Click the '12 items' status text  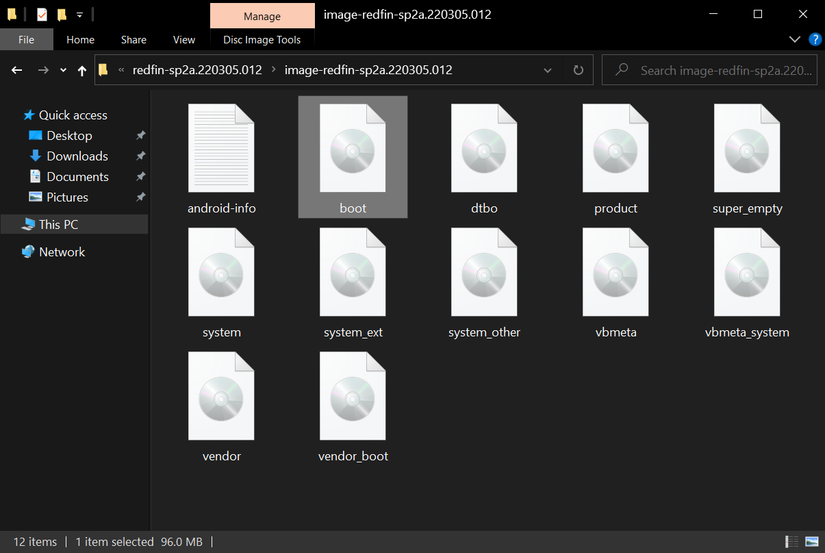(35, 541)
